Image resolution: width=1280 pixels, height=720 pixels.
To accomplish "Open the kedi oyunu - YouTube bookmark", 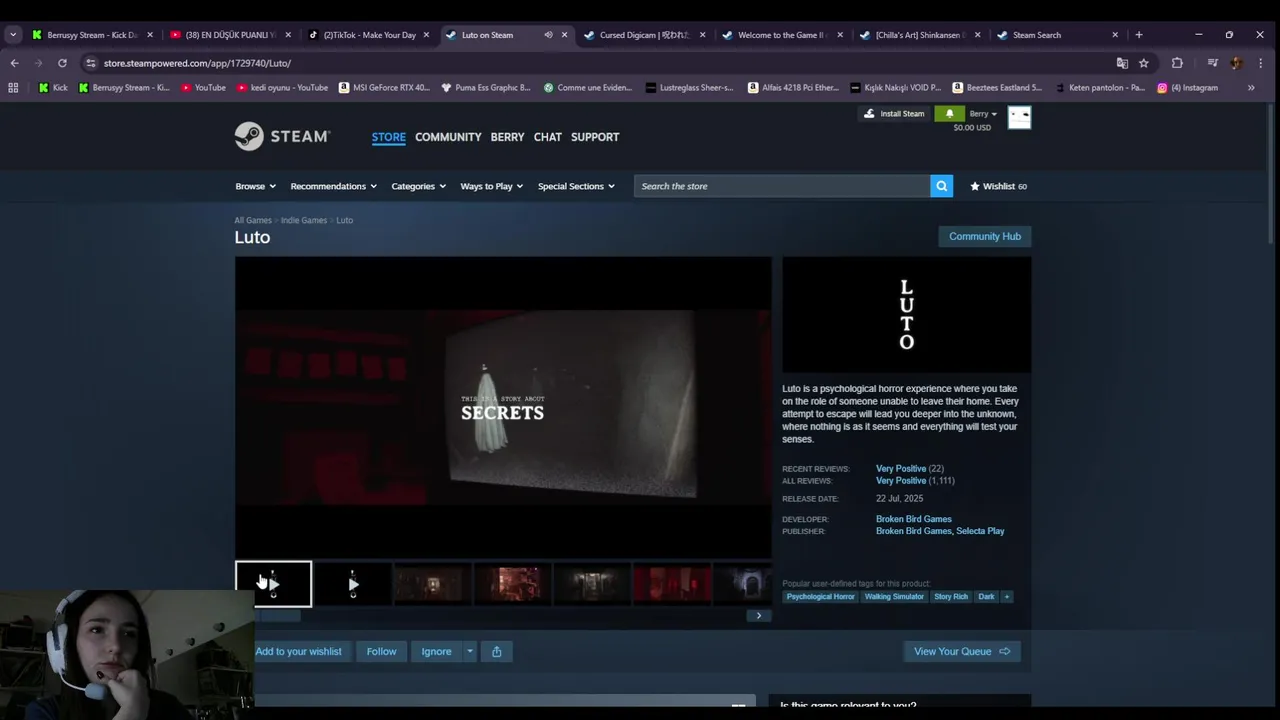I will 282,88.
